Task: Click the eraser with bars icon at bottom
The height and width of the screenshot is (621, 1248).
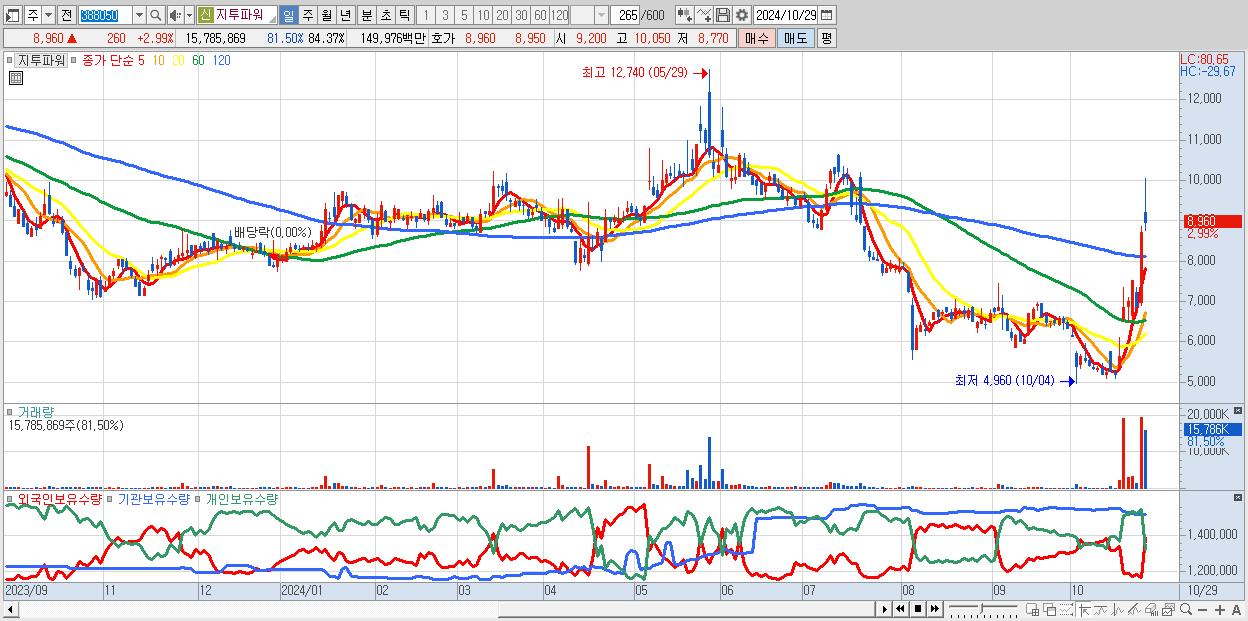Action: (1152, 609)
